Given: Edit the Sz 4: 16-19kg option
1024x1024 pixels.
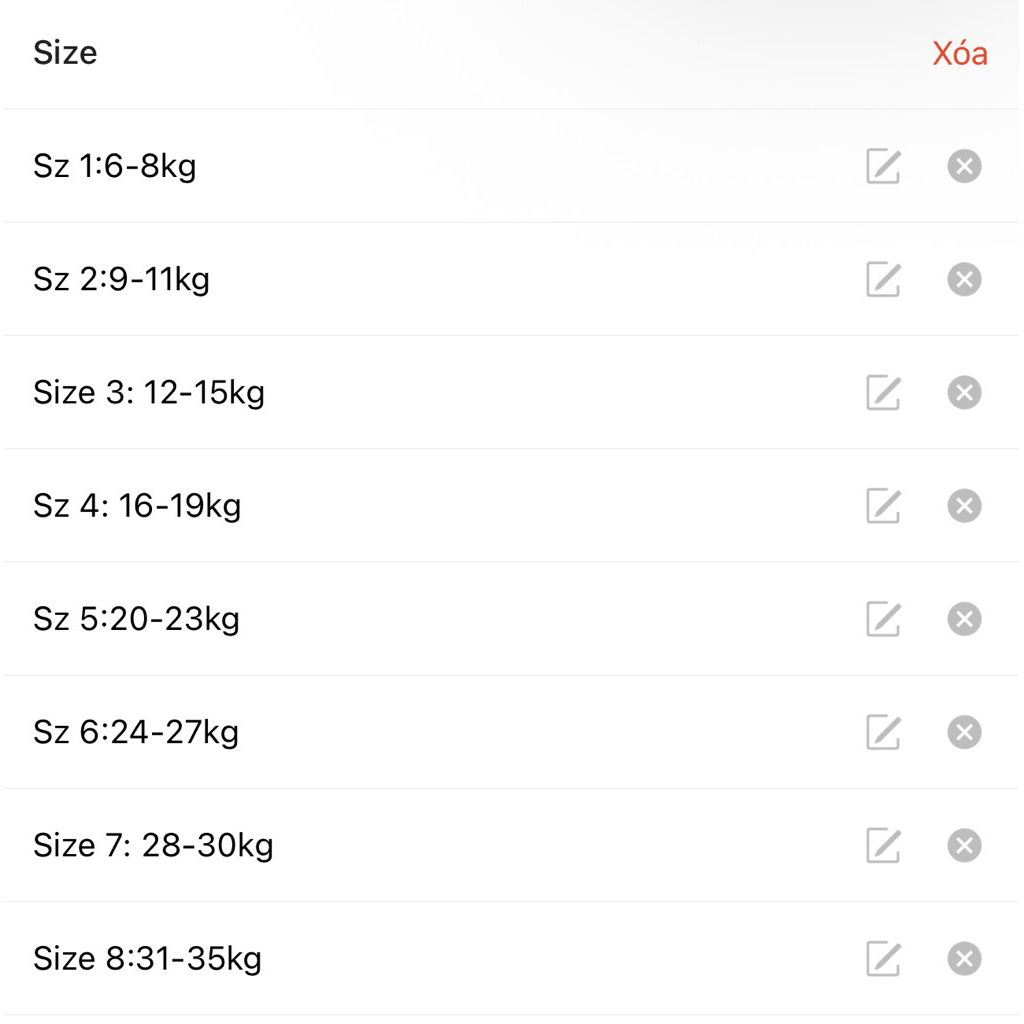Looking at the screenshot, I should pos(883,506).
